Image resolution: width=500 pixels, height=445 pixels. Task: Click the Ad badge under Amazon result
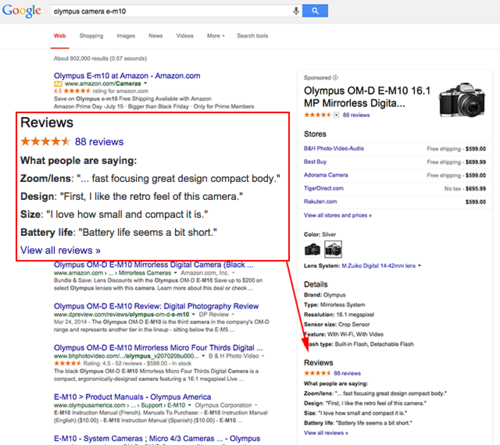pyautogui.click(x=58, y=84)
